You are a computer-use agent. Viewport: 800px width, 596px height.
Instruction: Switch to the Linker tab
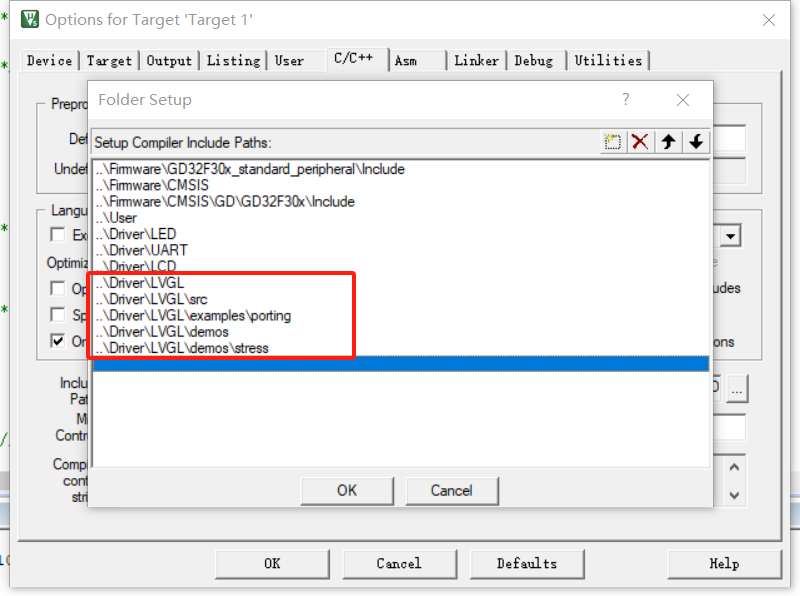(477, 61)
